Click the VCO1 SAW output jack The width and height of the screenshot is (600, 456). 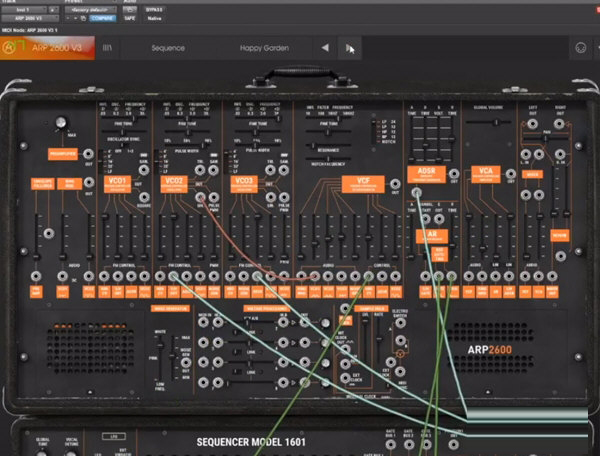click(x=144, y=170)
